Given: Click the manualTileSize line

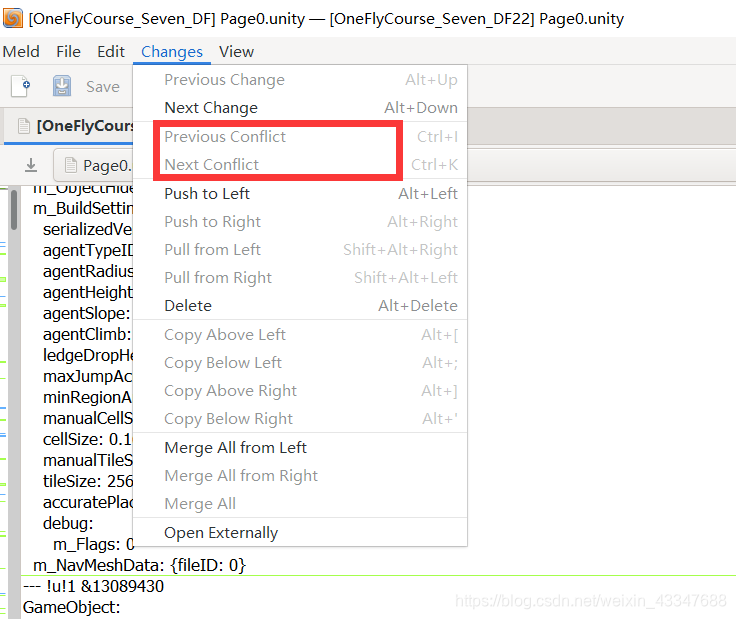Looking at the screenshot, I should [88, 460].
